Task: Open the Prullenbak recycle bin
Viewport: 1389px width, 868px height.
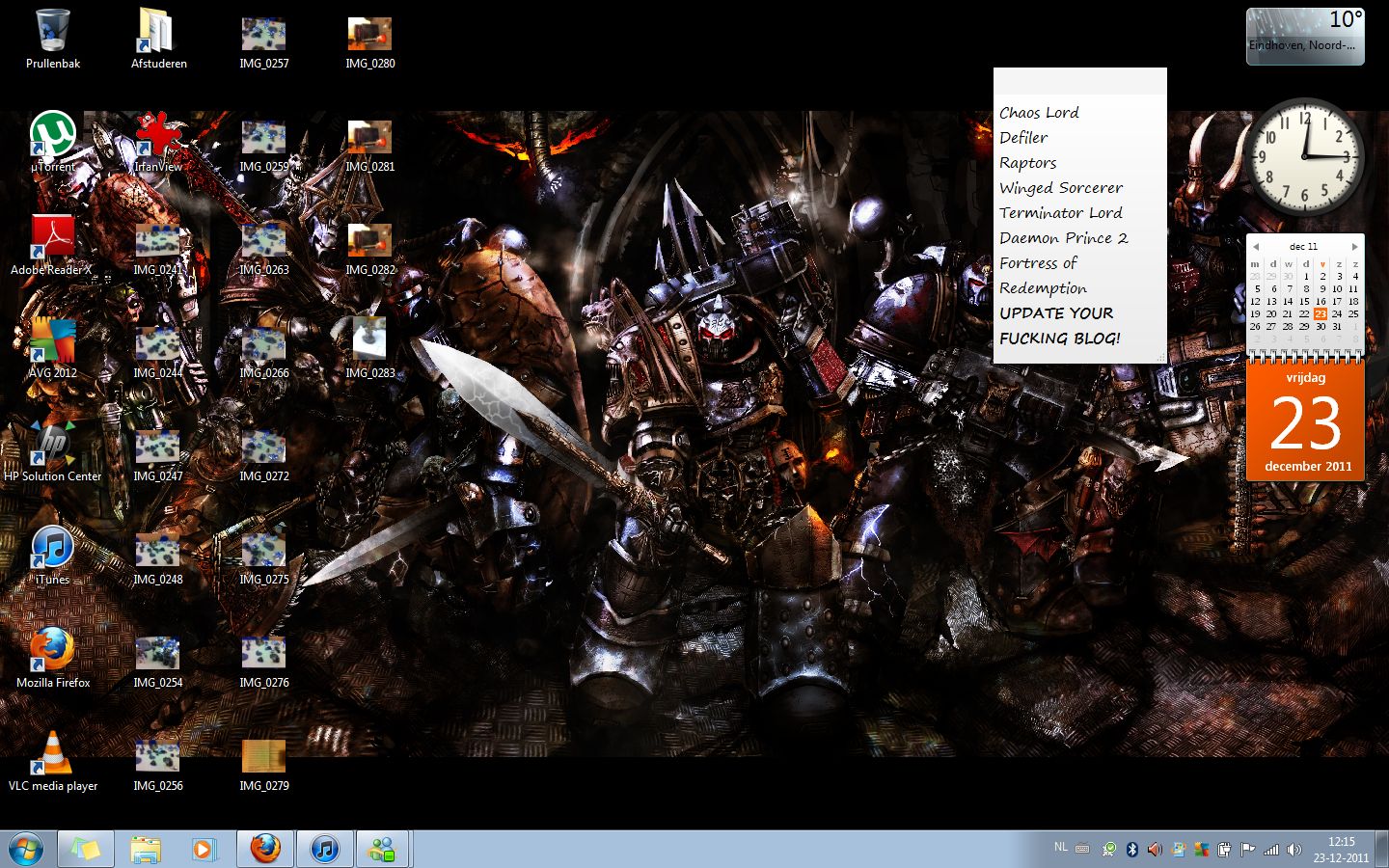Action: click(52, 32)
